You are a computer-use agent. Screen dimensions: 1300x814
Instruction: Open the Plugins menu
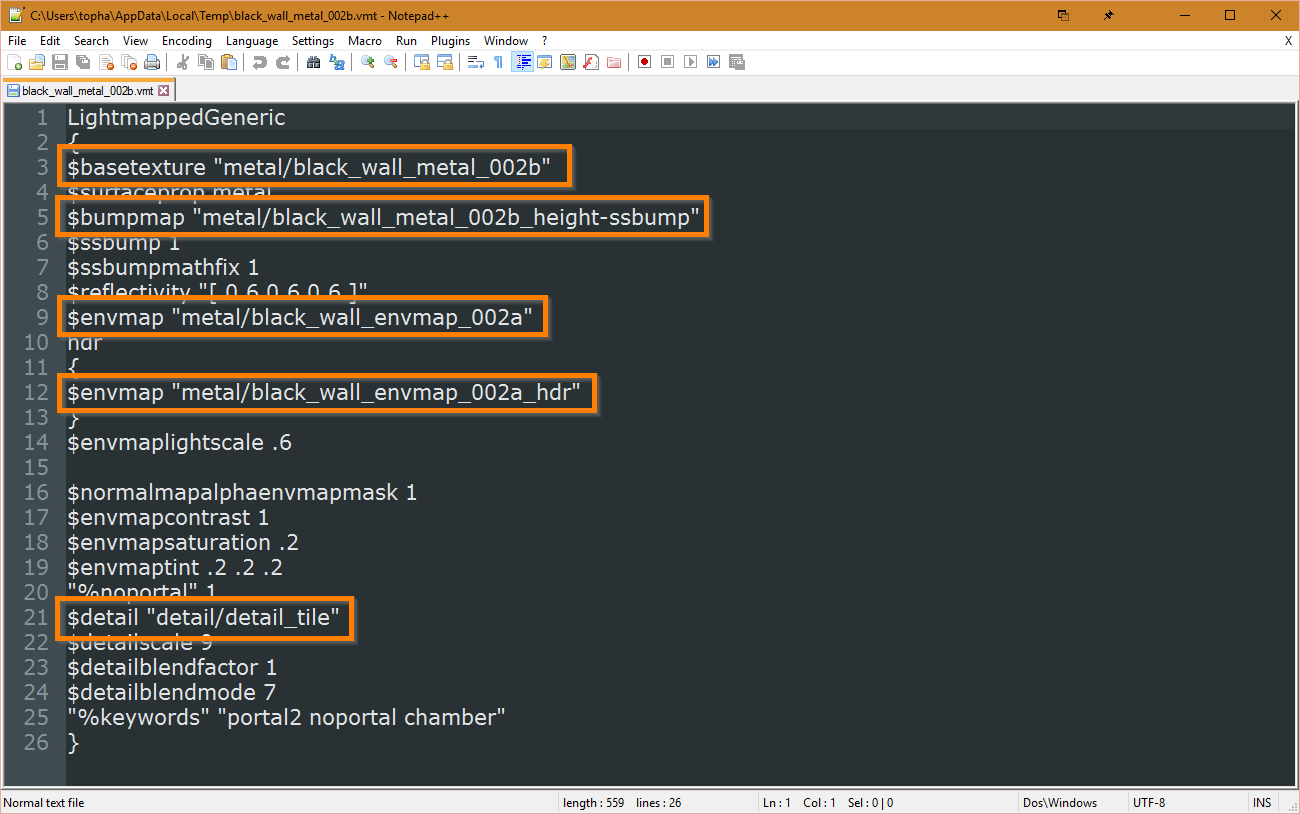click(451, 41)
